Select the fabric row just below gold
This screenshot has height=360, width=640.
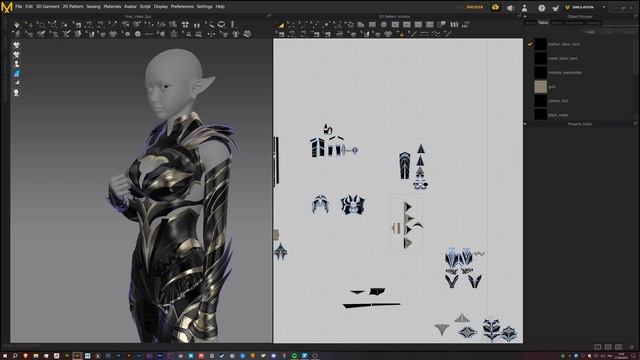[584, 100]
